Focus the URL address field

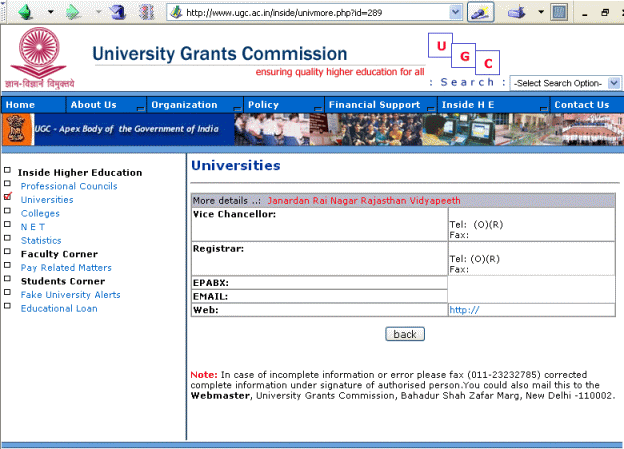[315, 13]
